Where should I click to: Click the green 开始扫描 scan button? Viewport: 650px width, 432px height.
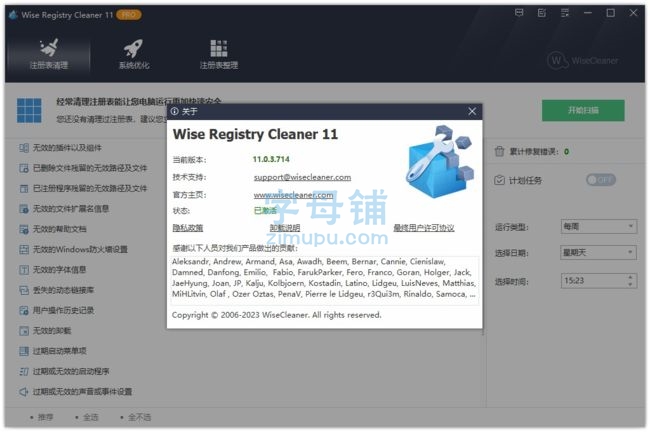click(583, 110)
